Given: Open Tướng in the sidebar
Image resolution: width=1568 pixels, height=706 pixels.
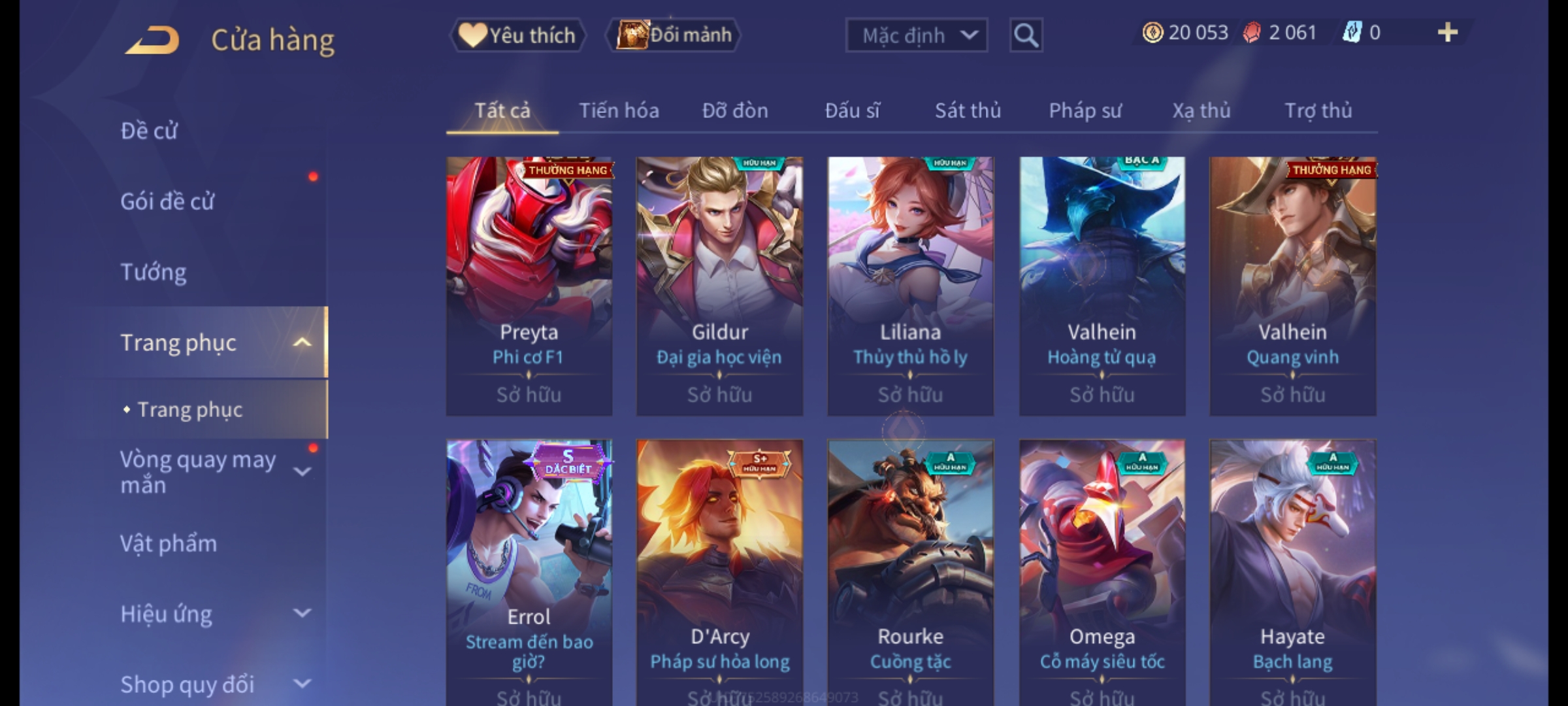Looking at the screenshot, I should [154, 272].
